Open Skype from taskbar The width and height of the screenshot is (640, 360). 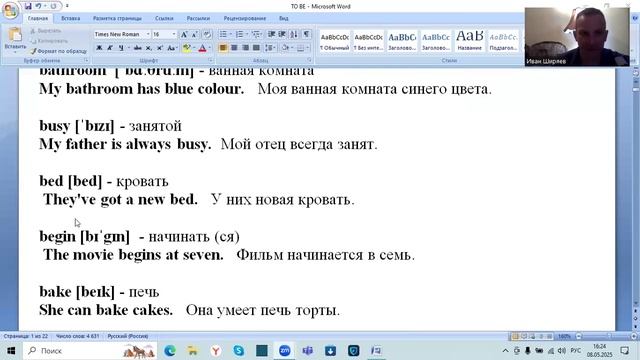[239, 351]
